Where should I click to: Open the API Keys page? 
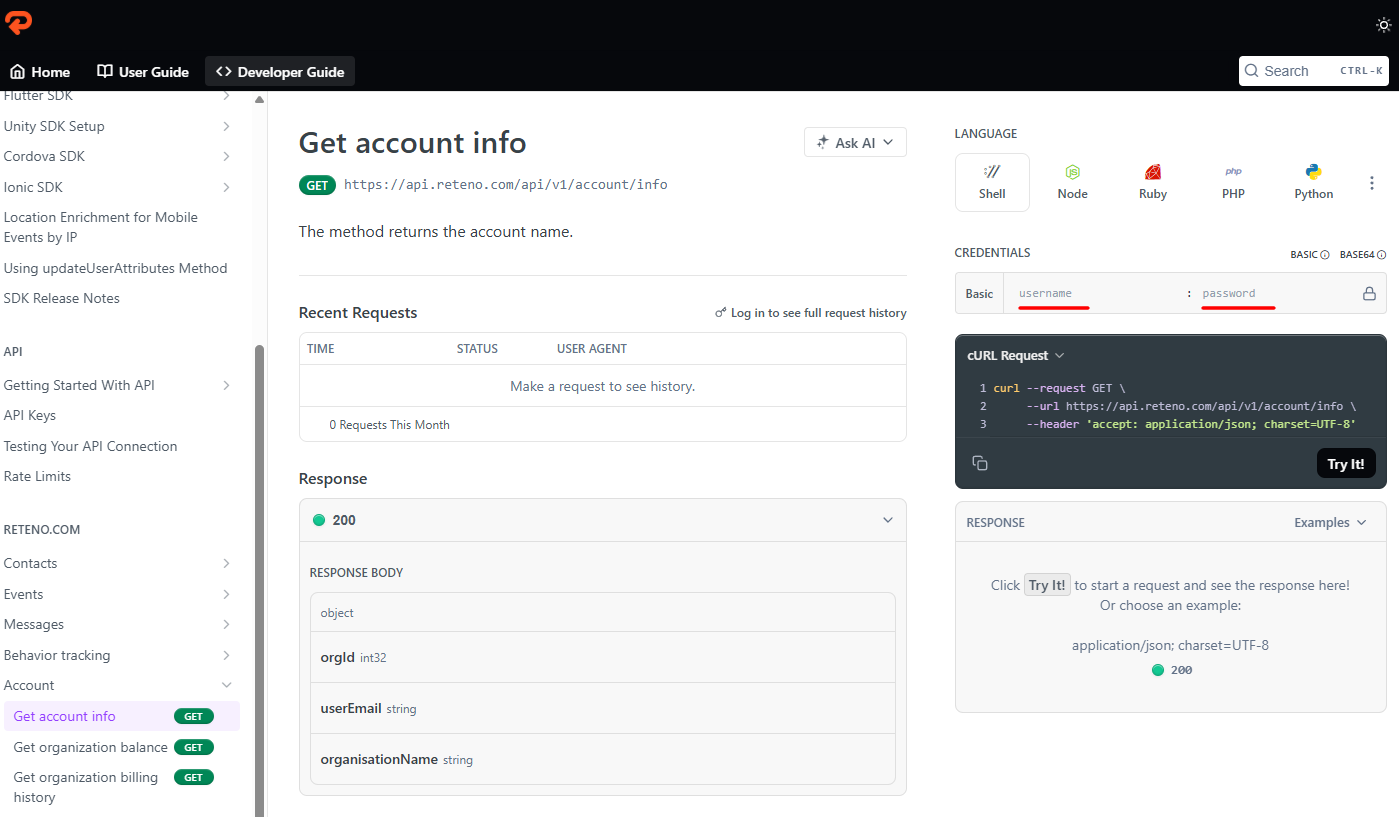click(30, 415)
